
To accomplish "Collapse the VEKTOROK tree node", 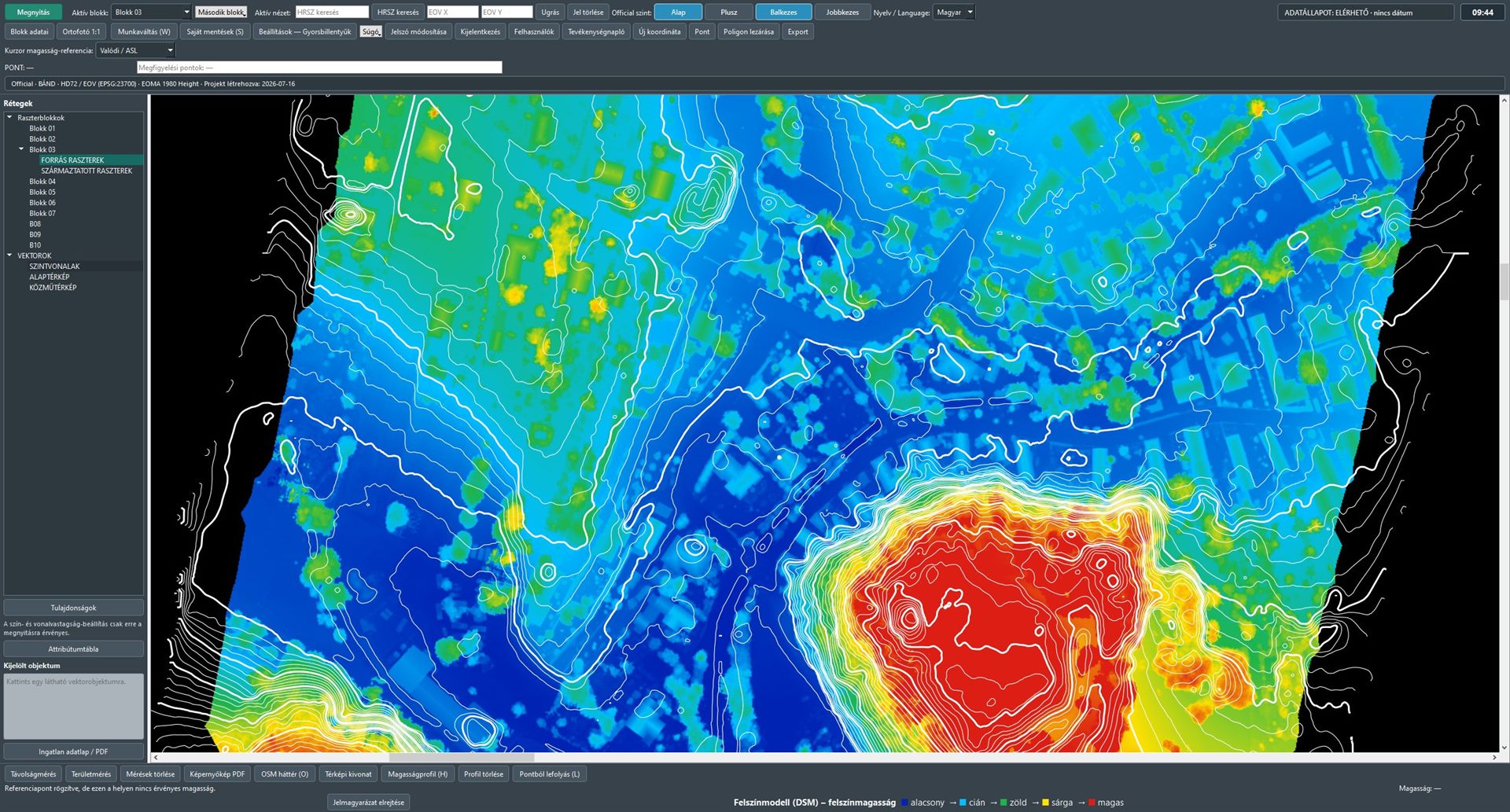I will point(10,255).
